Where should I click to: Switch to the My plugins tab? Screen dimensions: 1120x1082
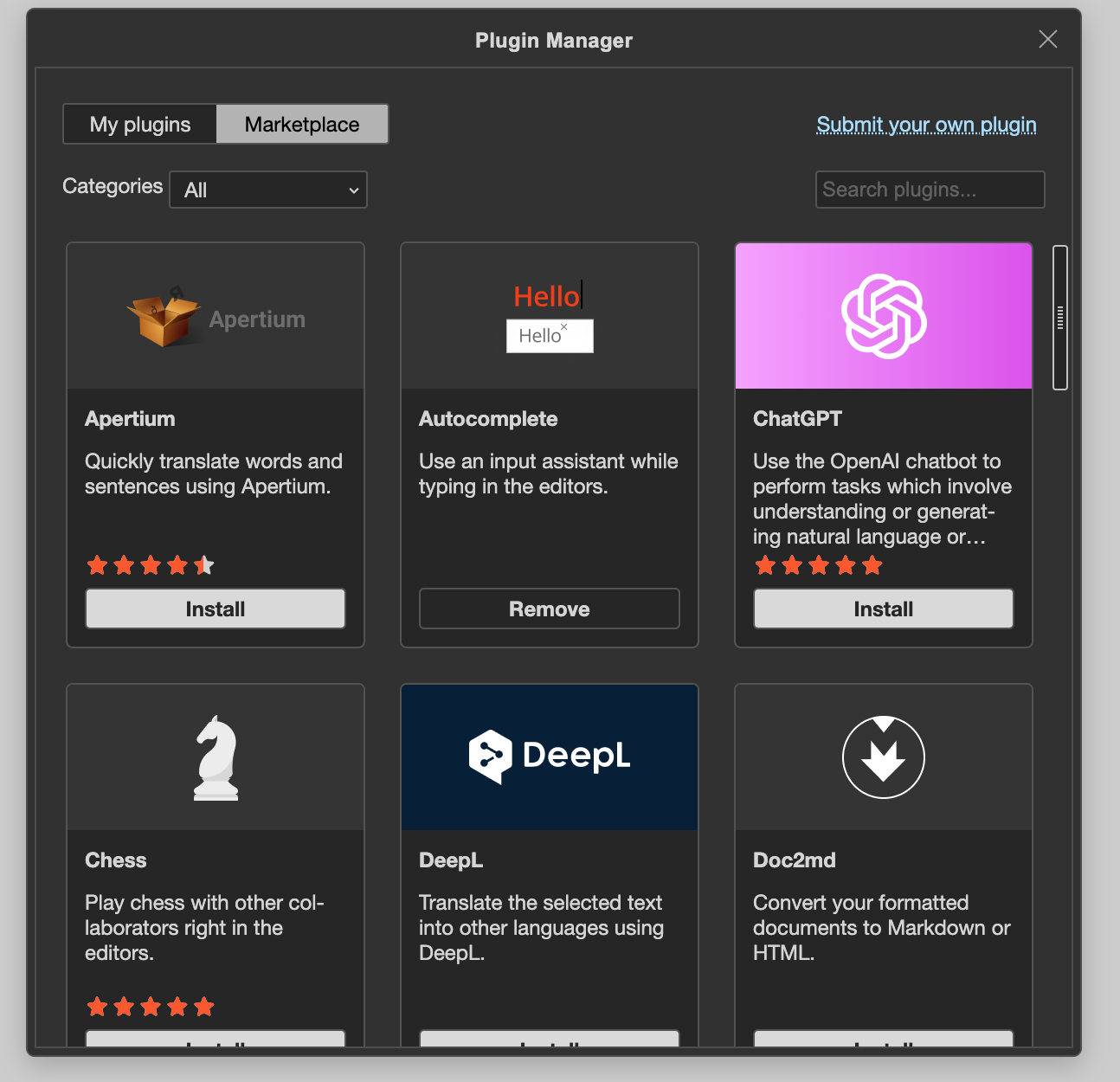pos(140,124)
